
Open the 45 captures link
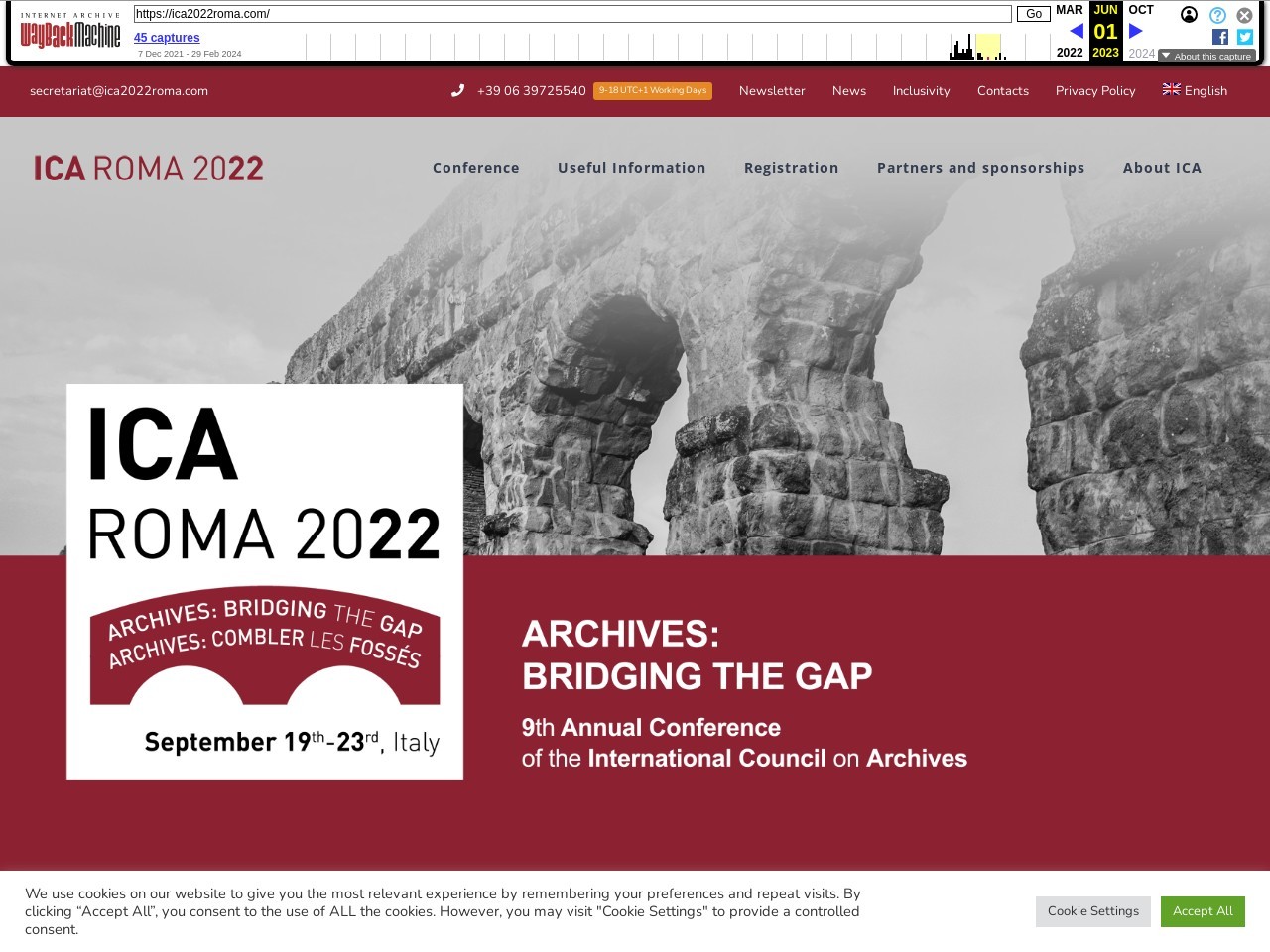tap(167, 38)
